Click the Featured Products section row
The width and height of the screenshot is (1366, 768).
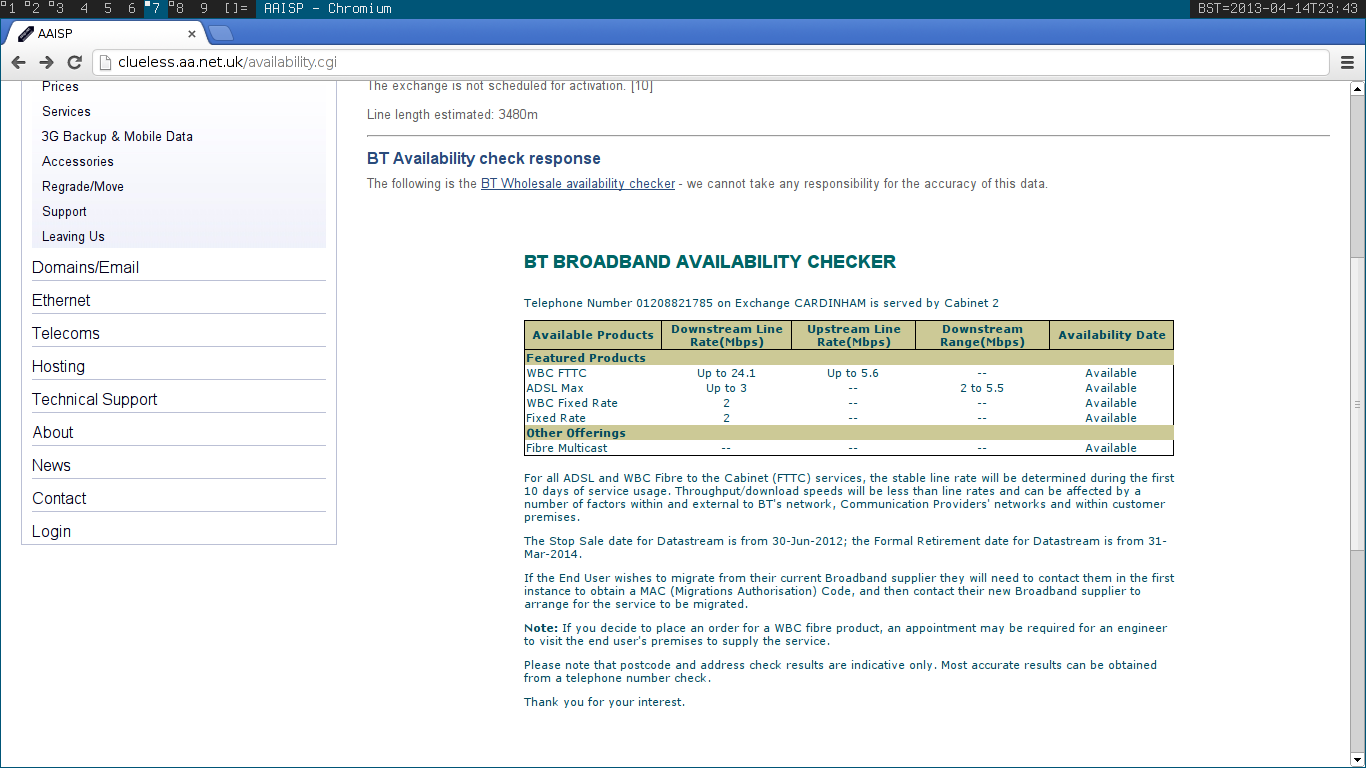pos(849,358)
